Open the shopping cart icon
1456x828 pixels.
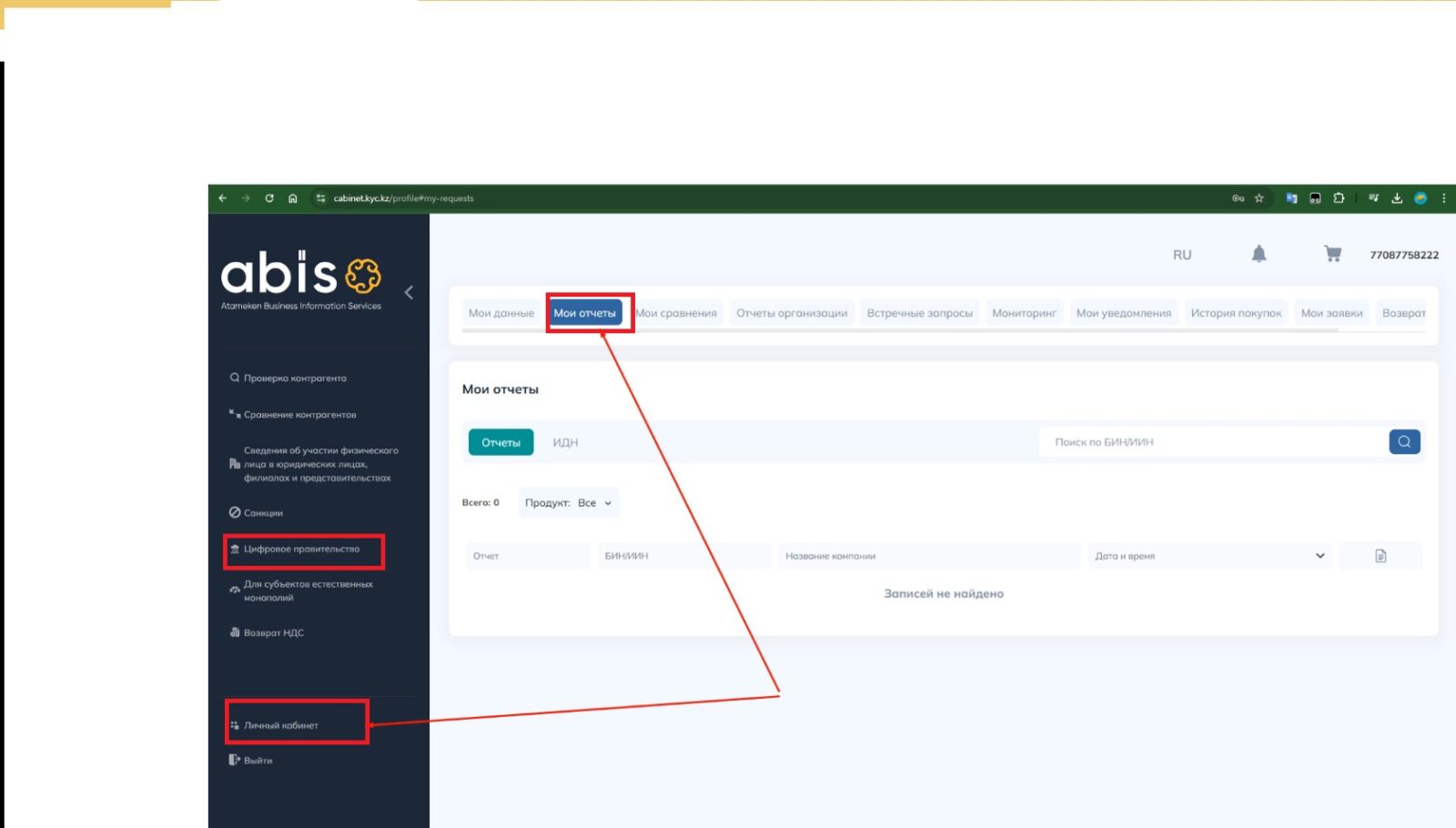click(x=1332, y=255)
